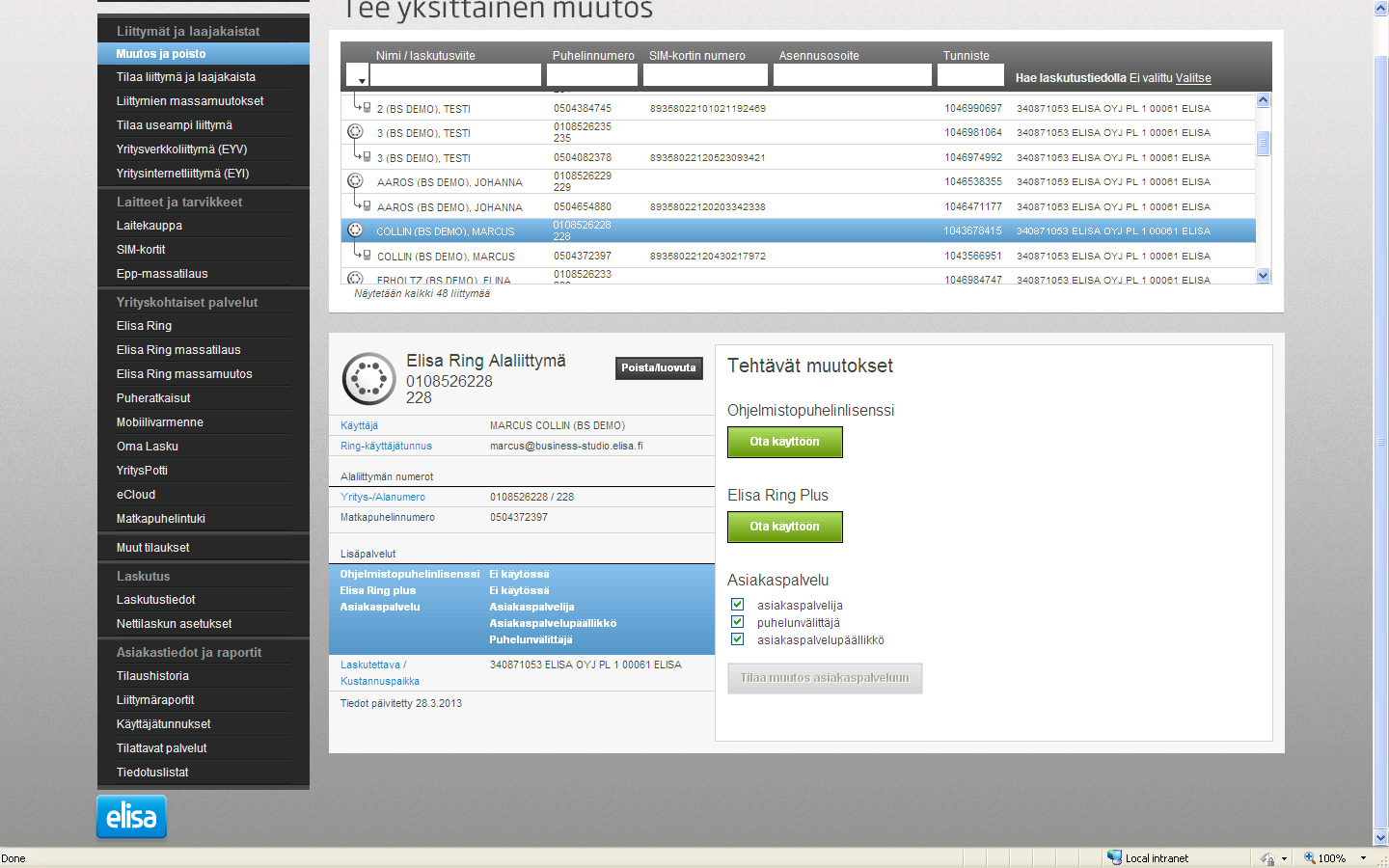Click the Laskutettava / Kustannuspaikka link
1389x868 pixels.
pyautogui.click(x=380, y=672)
